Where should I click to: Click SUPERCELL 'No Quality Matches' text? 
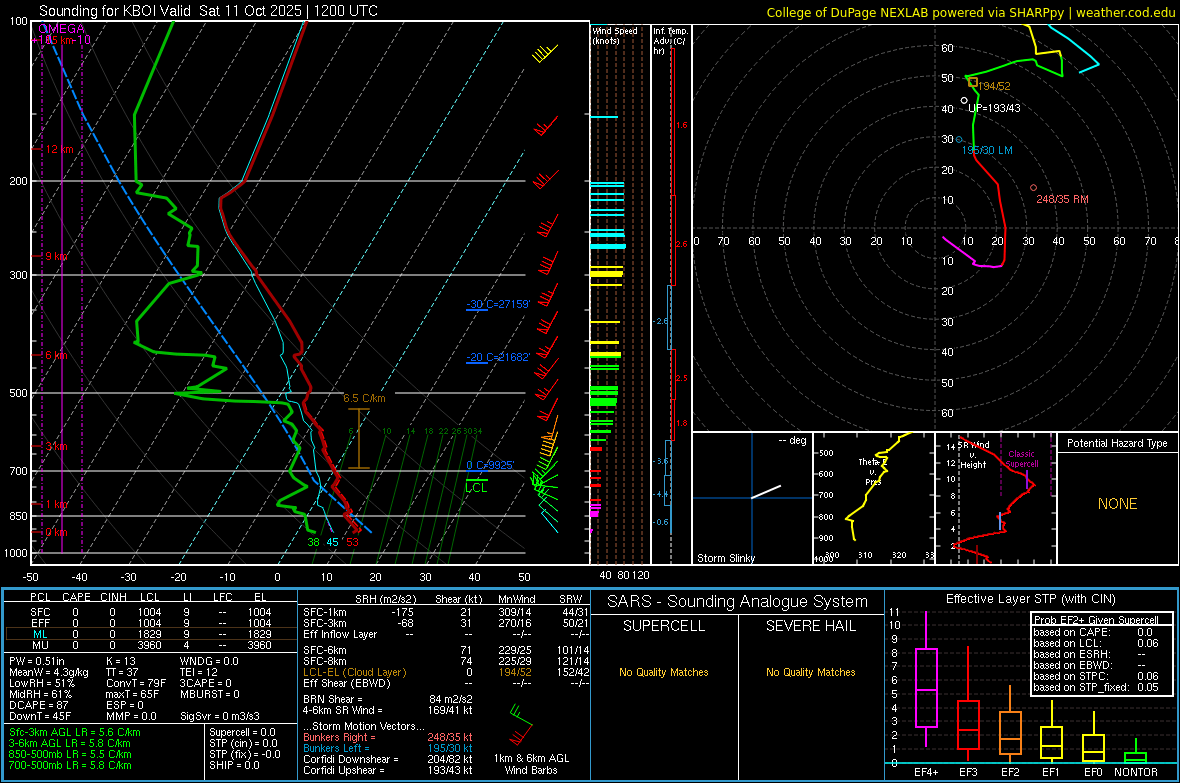[x=664, y=672]
